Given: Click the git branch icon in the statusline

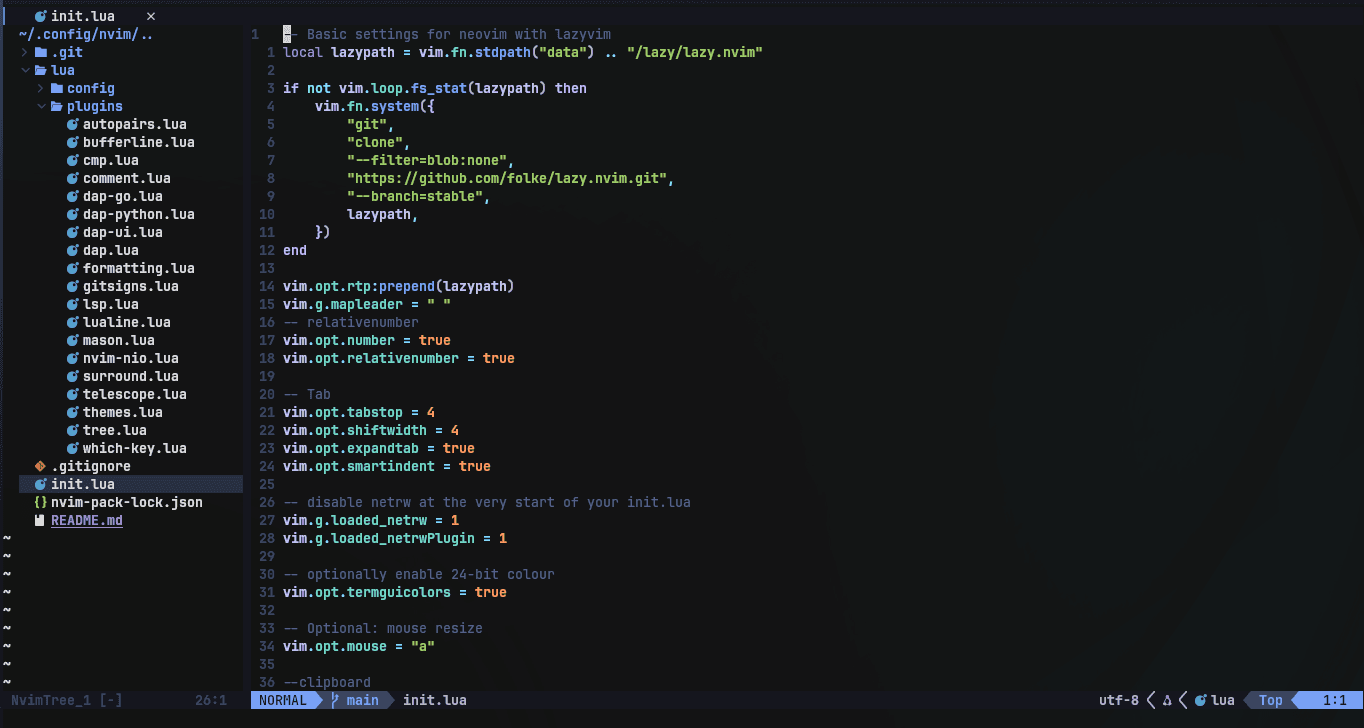Looking at the screenshot, I should pos(335,700).
